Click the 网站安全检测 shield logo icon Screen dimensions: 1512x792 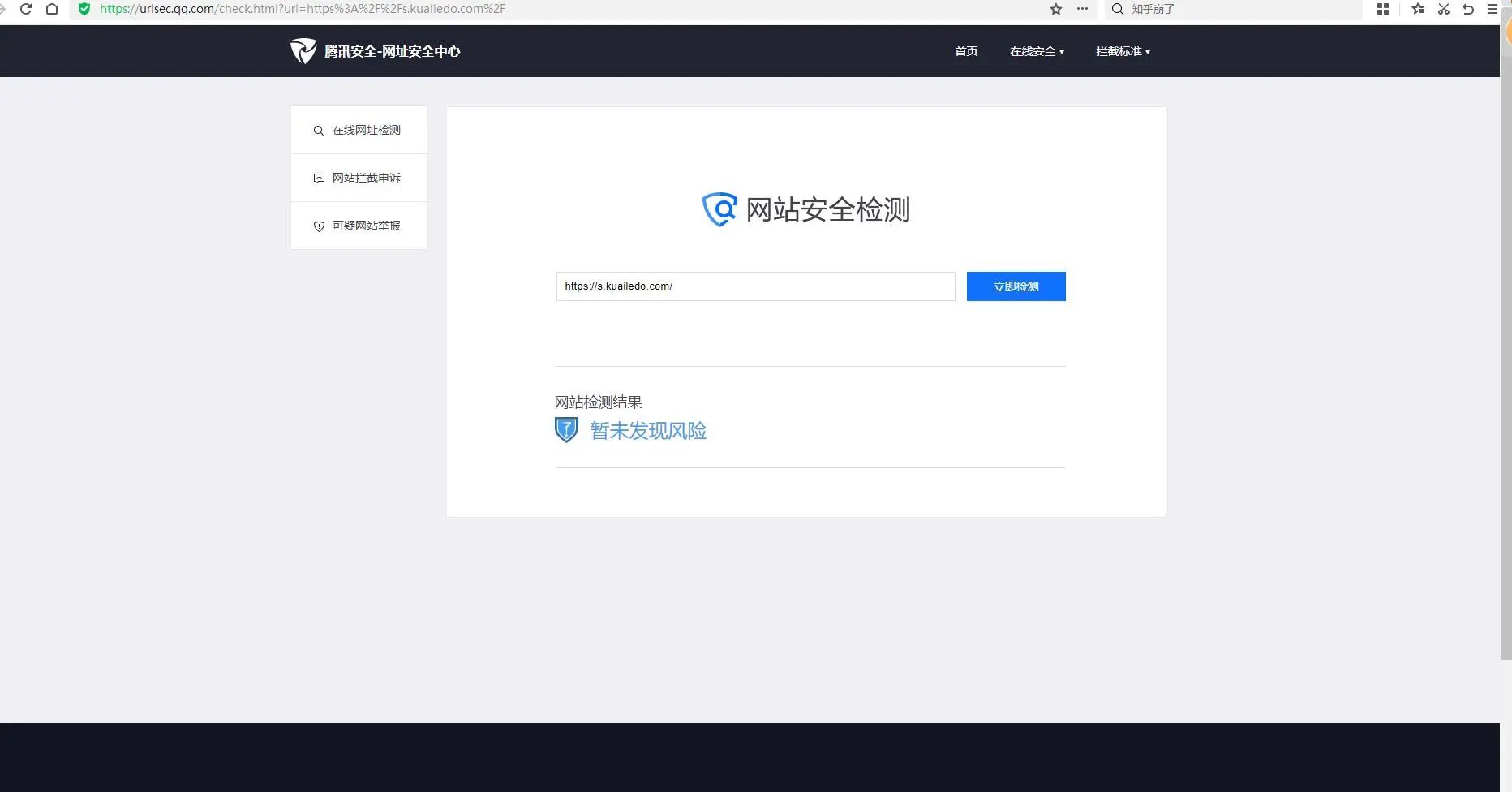719,209
